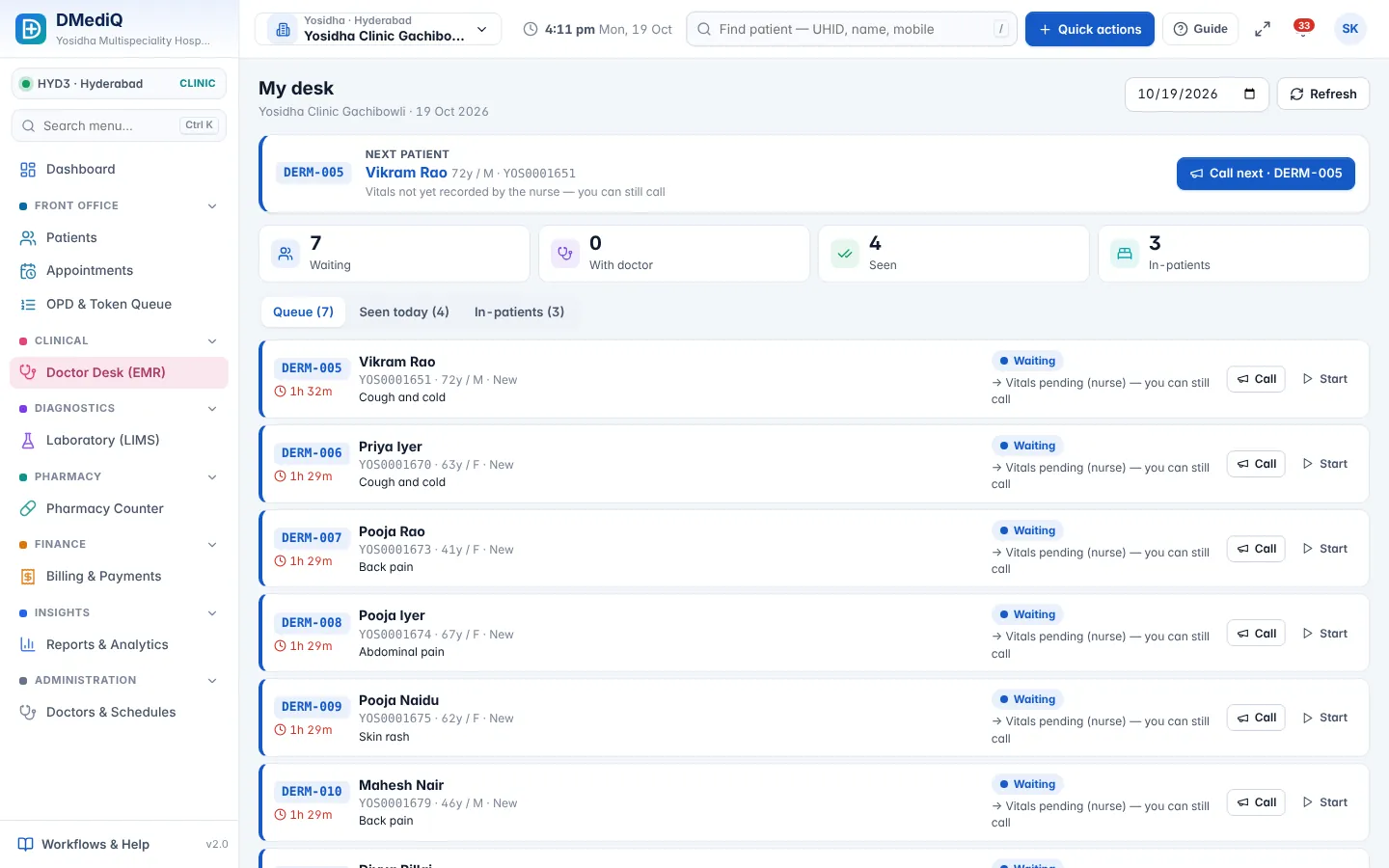Select the Queue (7) tab
Screen dimensions: 1389x868
click(303, 312)
